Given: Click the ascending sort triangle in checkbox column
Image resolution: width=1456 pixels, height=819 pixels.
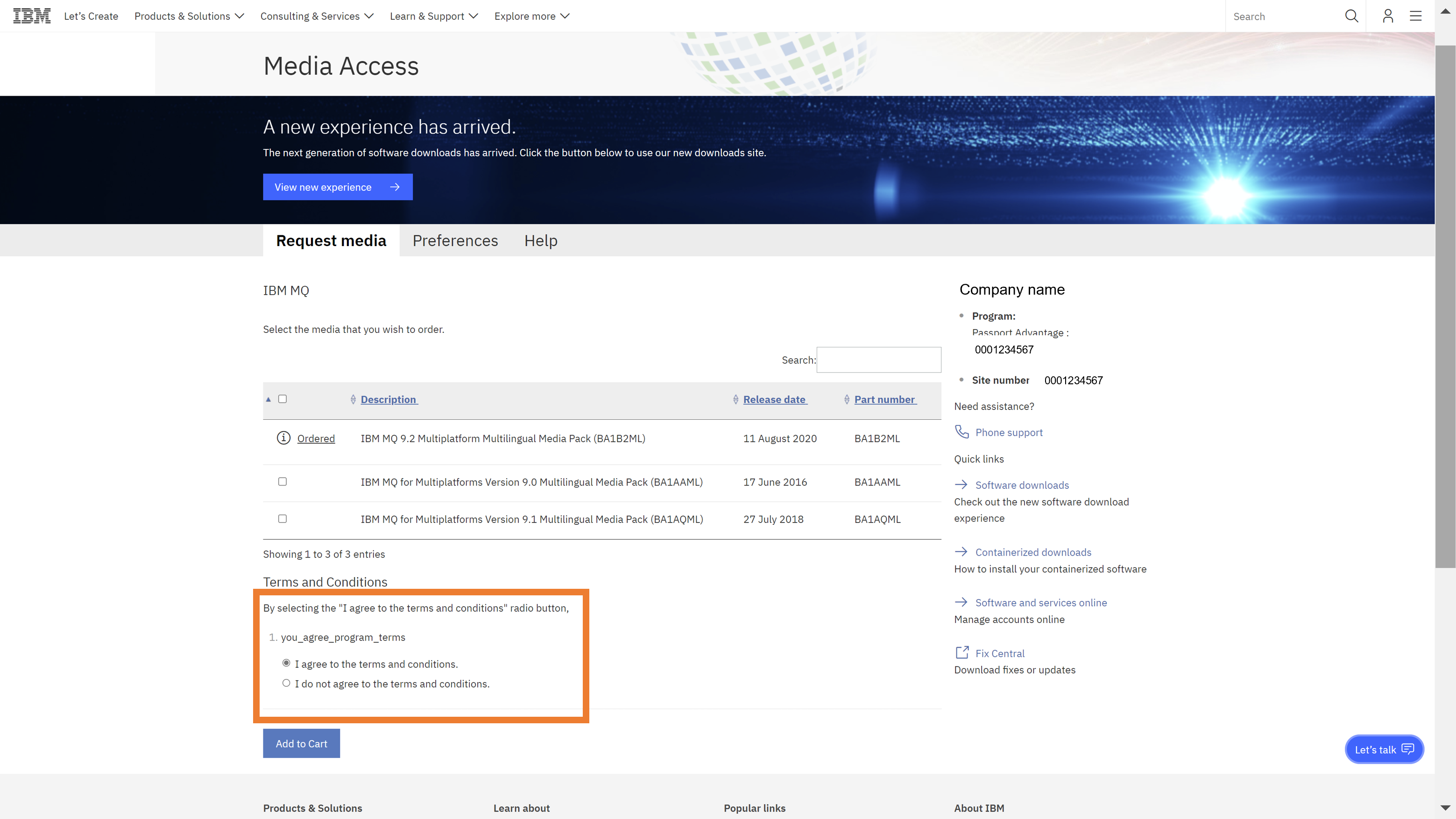Looking at the screenshot, I should 269,399.
